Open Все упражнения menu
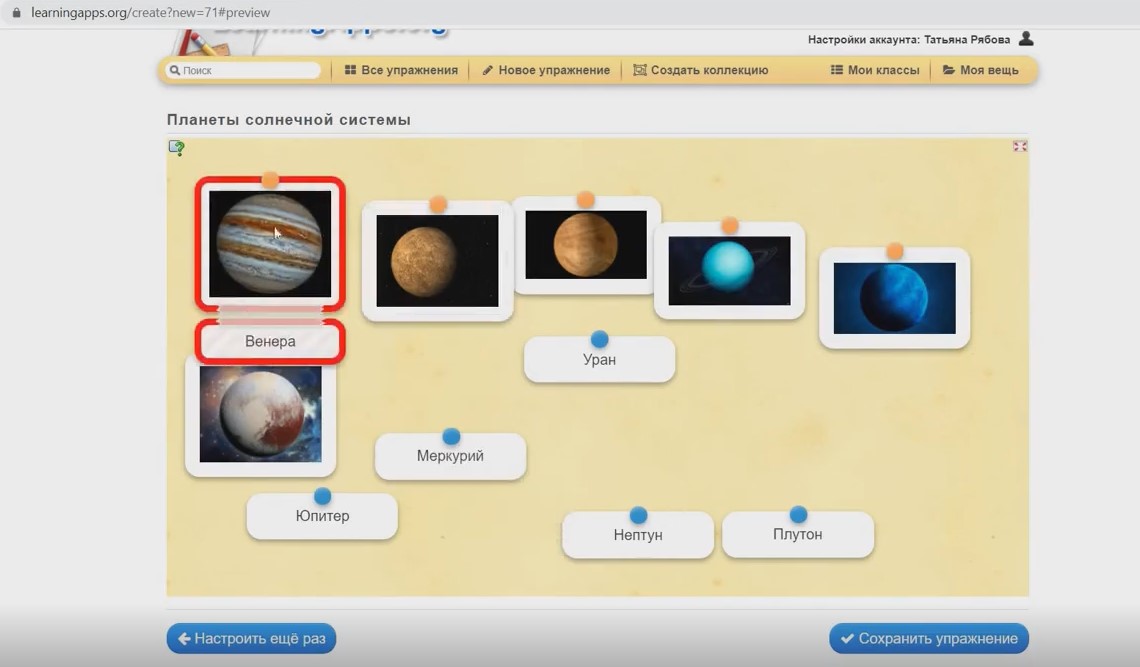 coord(401,70)
